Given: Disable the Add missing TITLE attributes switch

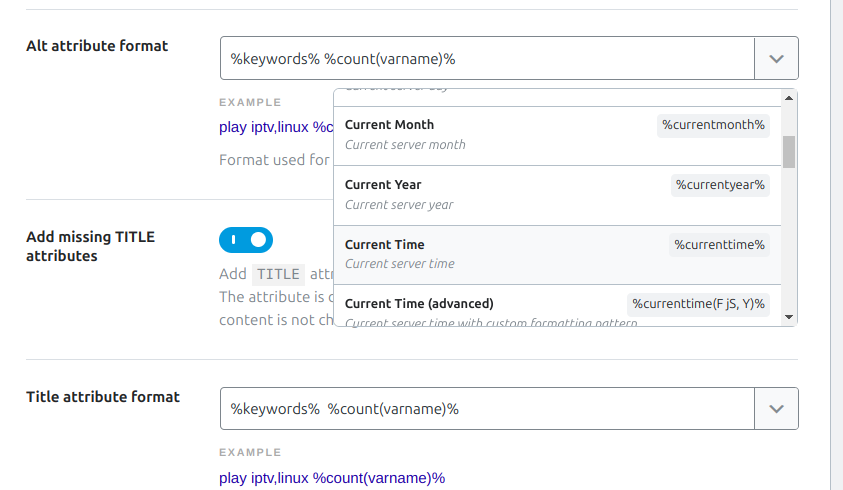Looking at the screenshot, I should point(245,240).
